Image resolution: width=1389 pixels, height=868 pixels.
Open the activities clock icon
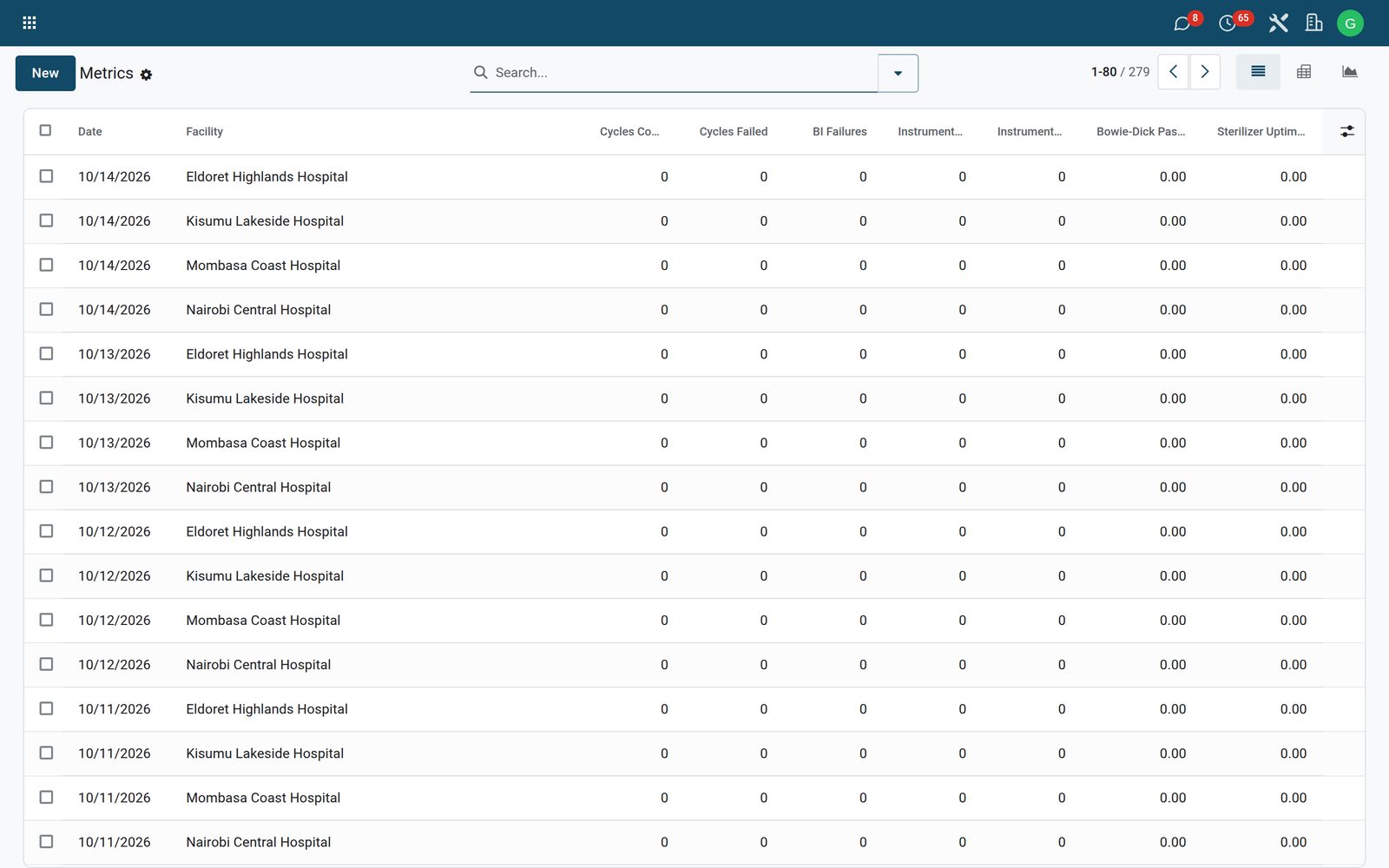pyautogui.click(x=1228, y=23)
